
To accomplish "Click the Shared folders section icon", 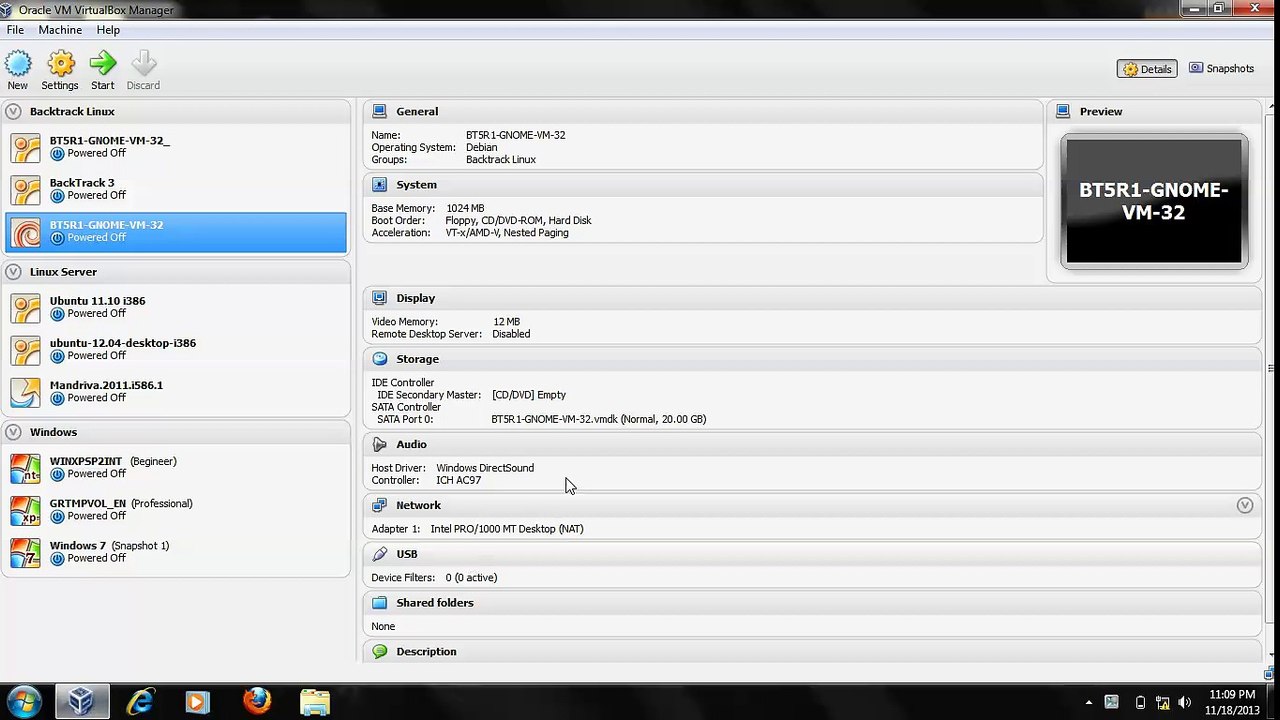I will tap(379, 602).
